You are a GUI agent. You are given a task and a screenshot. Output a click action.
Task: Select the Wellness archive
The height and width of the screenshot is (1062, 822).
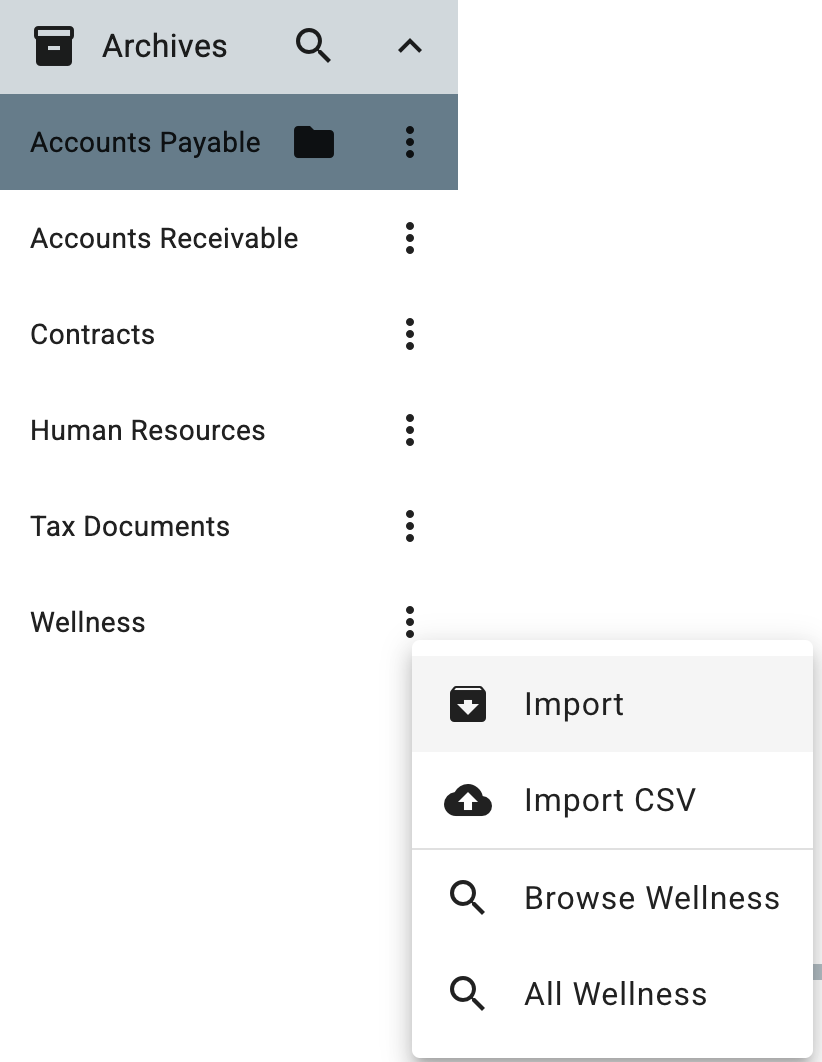88,622
